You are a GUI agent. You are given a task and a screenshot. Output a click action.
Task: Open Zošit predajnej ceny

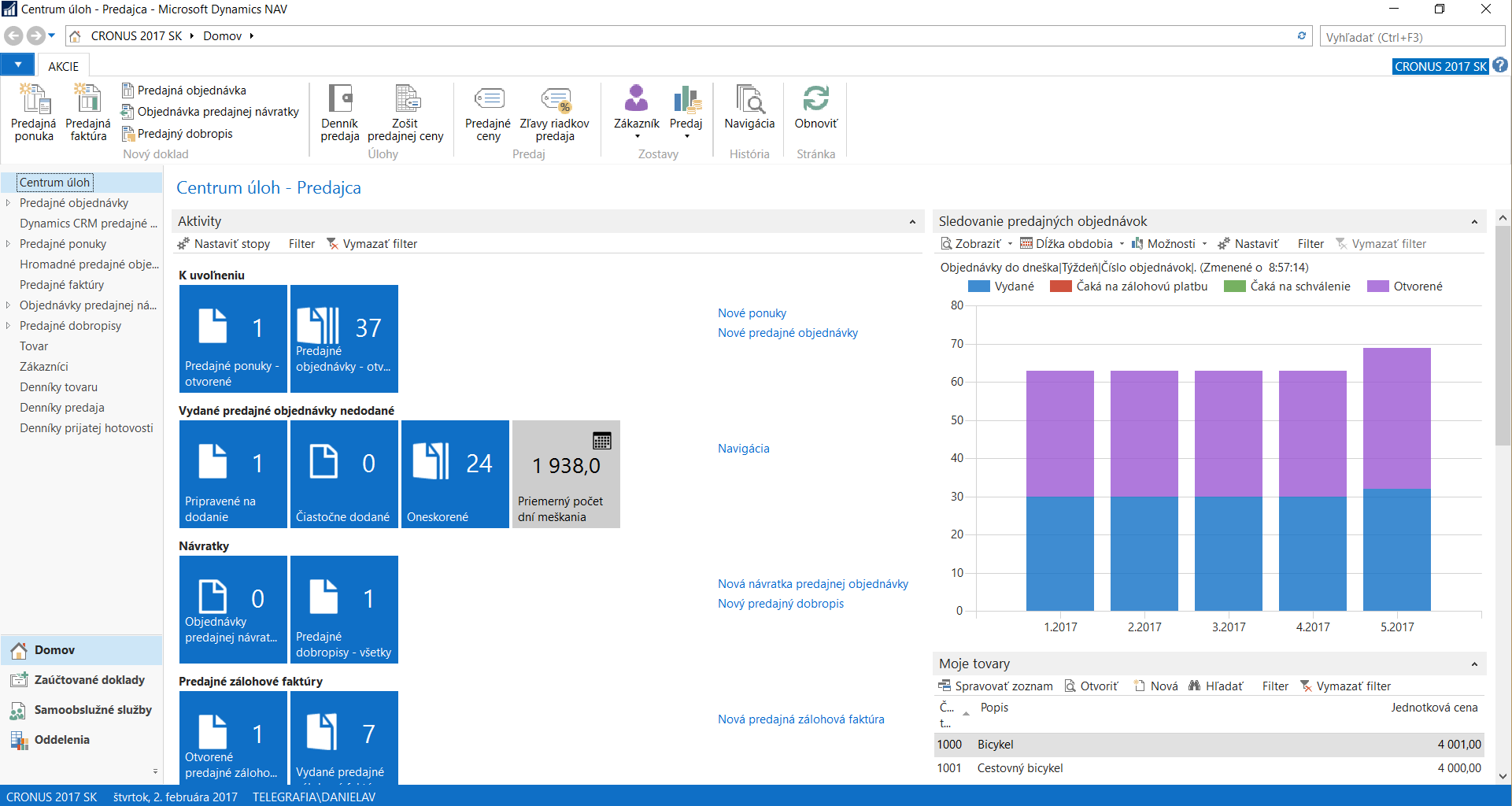405,113
